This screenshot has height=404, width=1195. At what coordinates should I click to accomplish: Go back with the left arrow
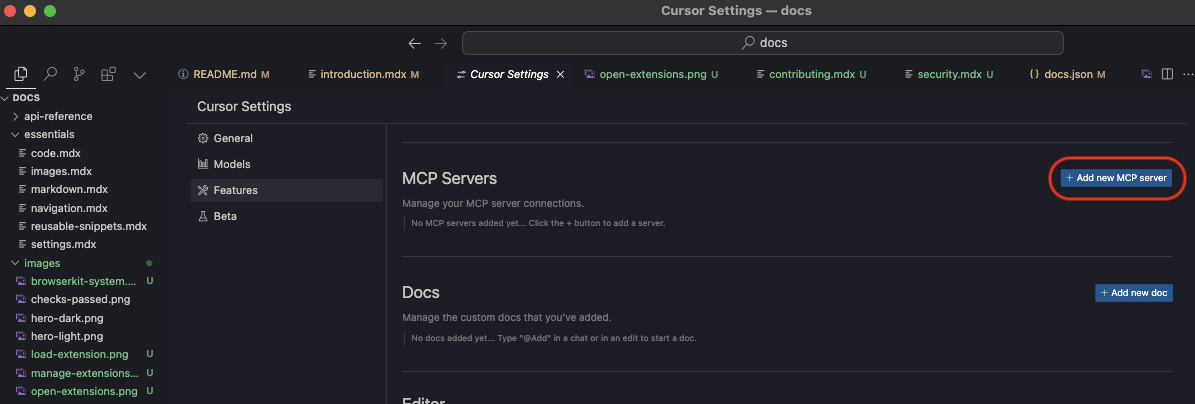[415, 43]
